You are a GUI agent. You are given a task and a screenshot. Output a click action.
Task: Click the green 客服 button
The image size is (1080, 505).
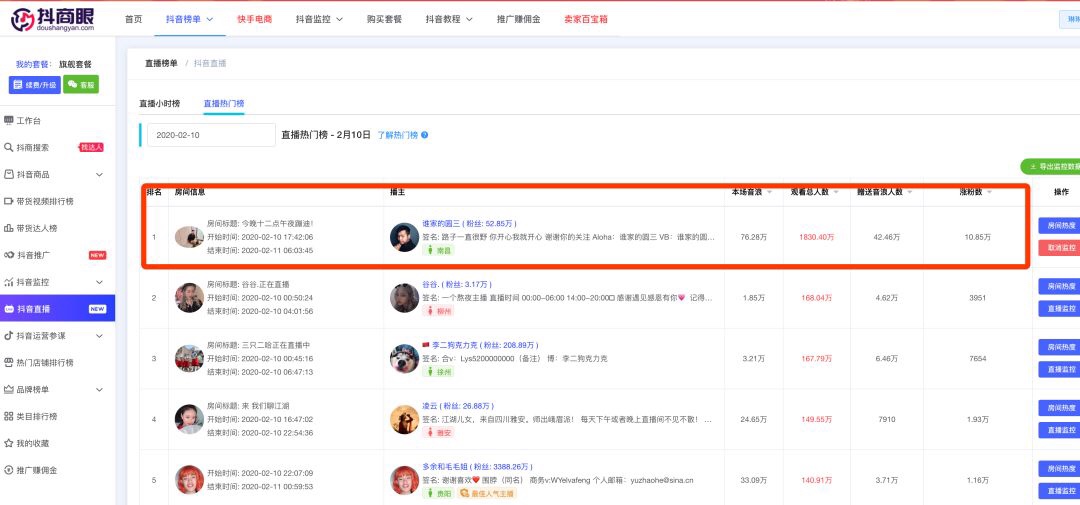click(x=81, y=84)
